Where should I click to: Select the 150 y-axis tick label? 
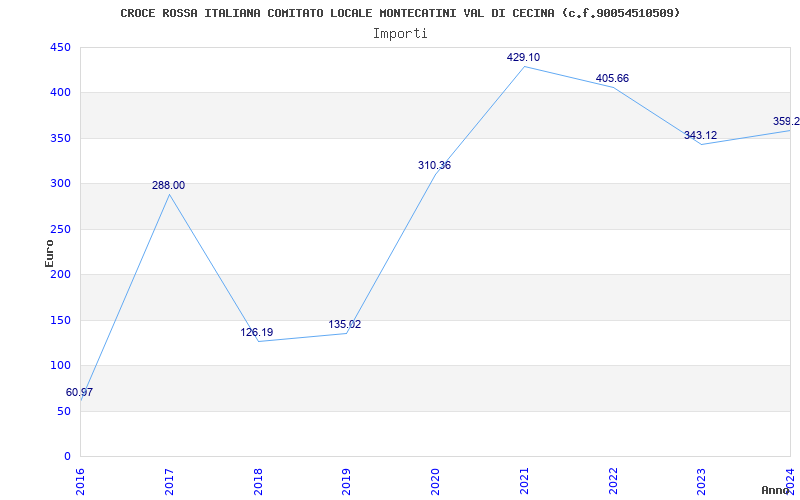click(60, 320)
